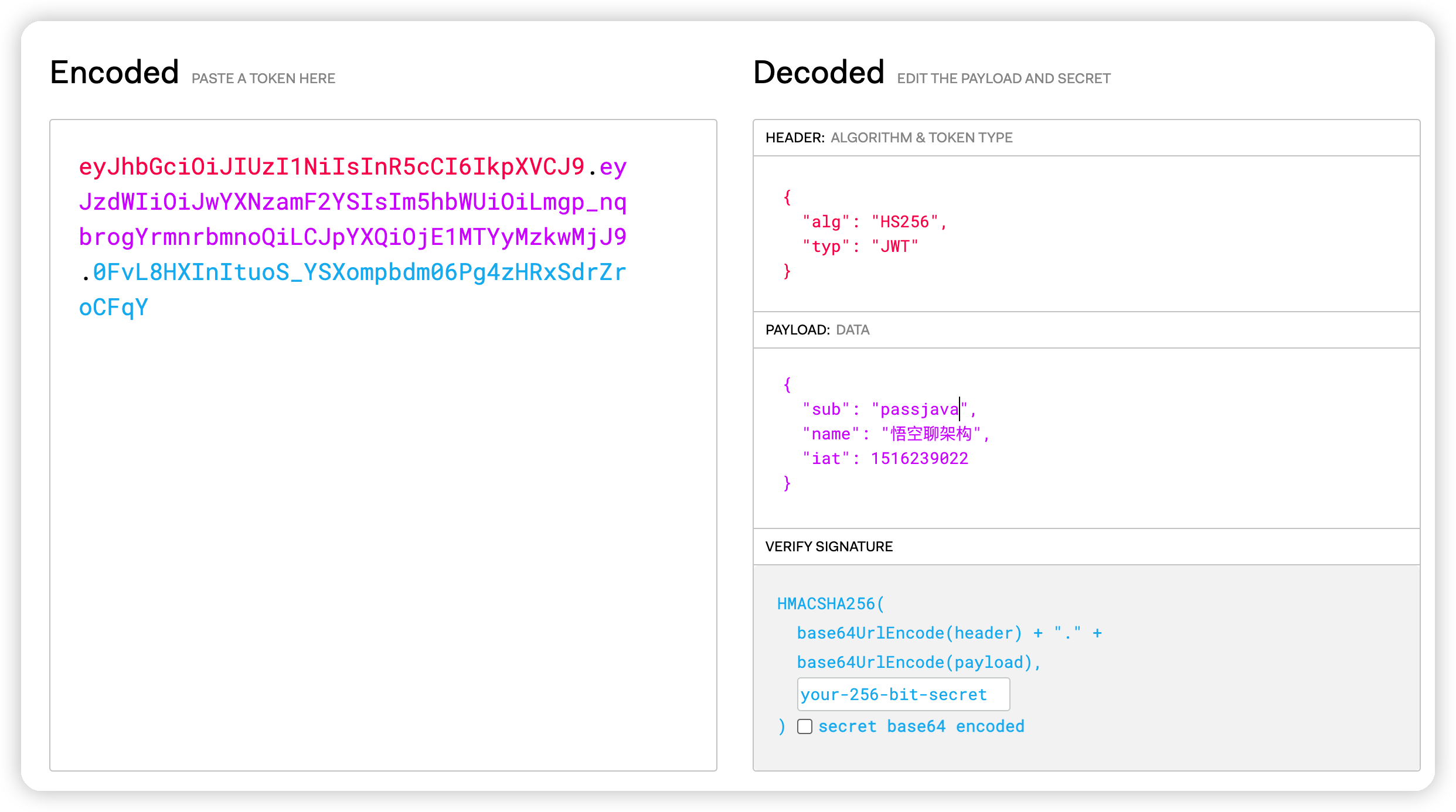1456x812 pixels.
Task: Click the "sub": "passjava" payload line
Action: (x=888, y=410)
